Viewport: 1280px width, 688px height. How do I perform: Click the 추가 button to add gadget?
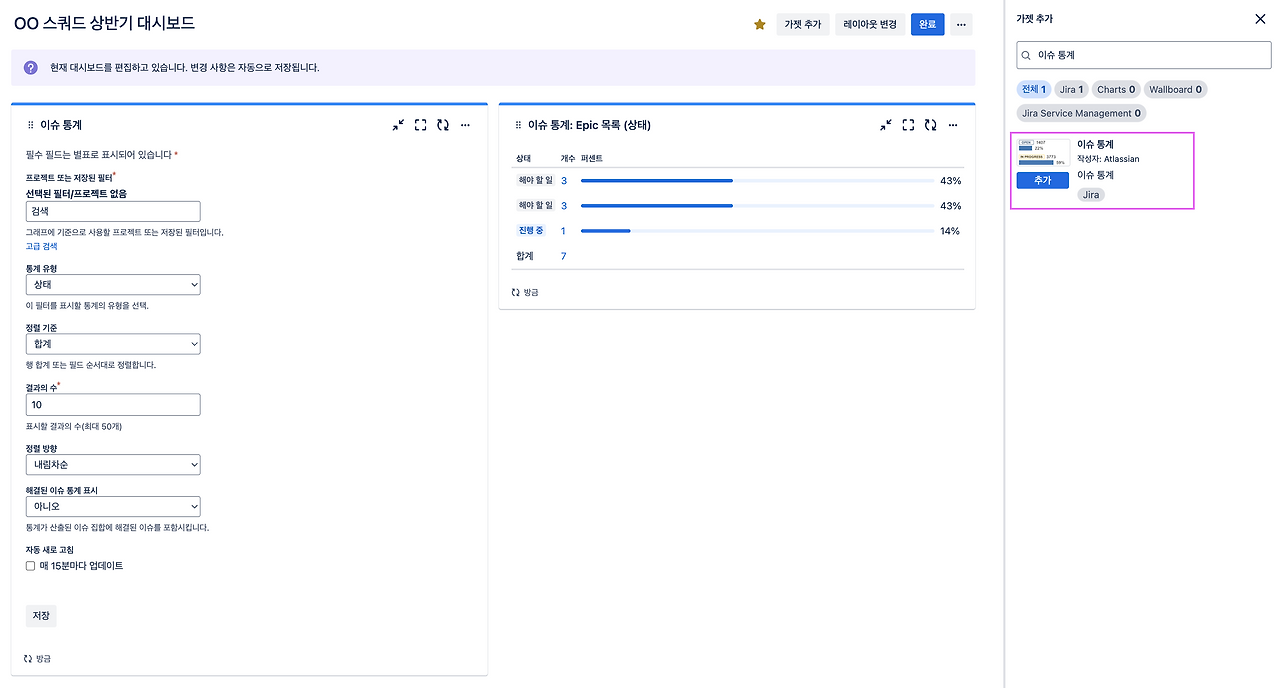pos(1043,180)
